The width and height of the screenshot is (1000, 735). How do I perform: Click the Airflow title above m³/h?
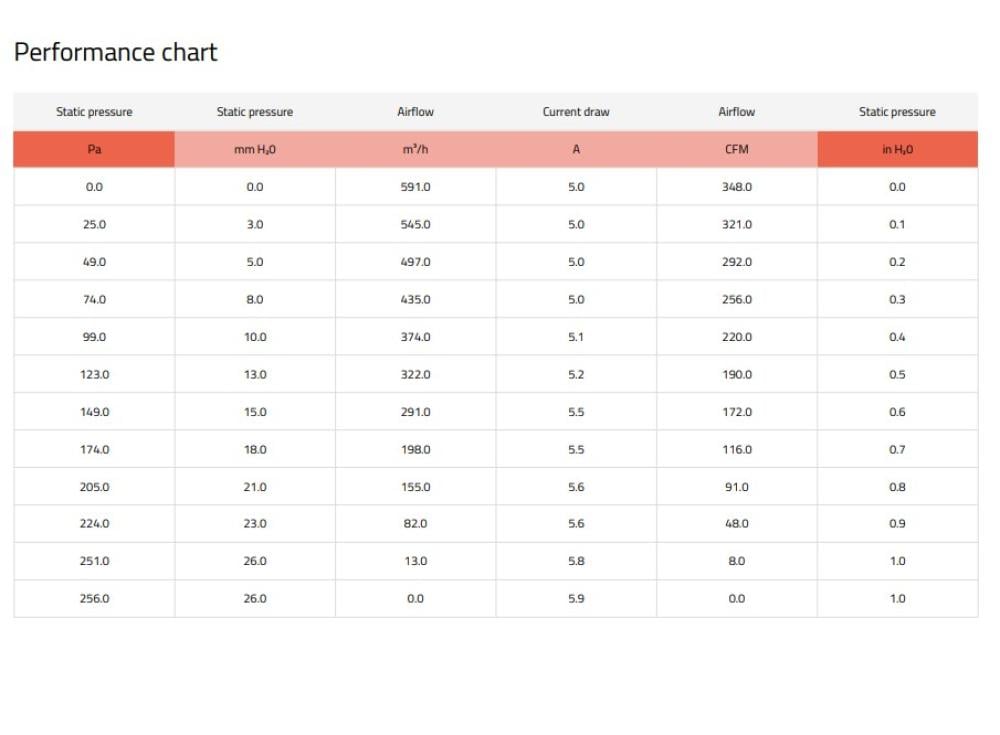415,112
